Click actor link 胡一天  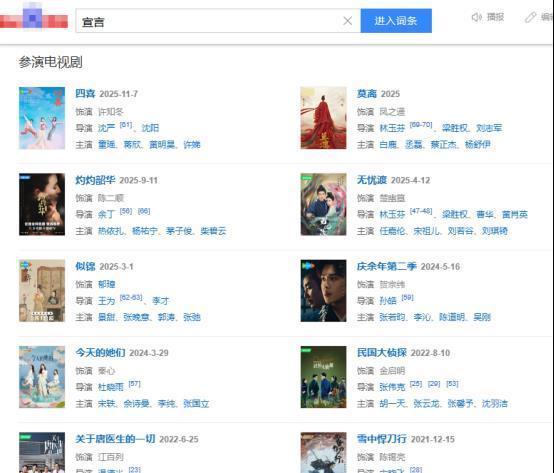coord(392,403)
